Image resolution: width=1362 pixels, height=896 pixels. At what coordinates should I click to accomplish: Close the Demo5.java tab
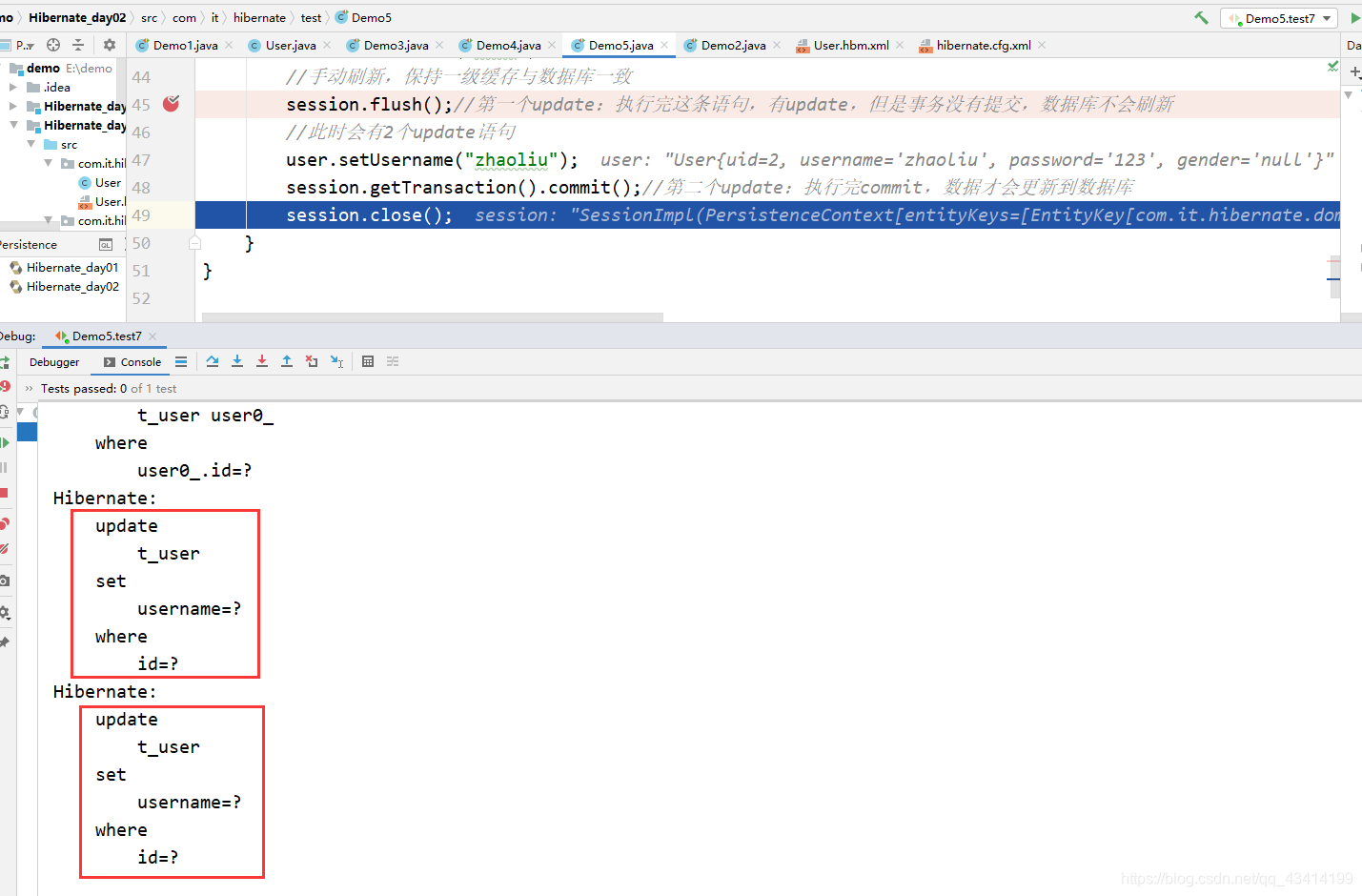point(664,45)
